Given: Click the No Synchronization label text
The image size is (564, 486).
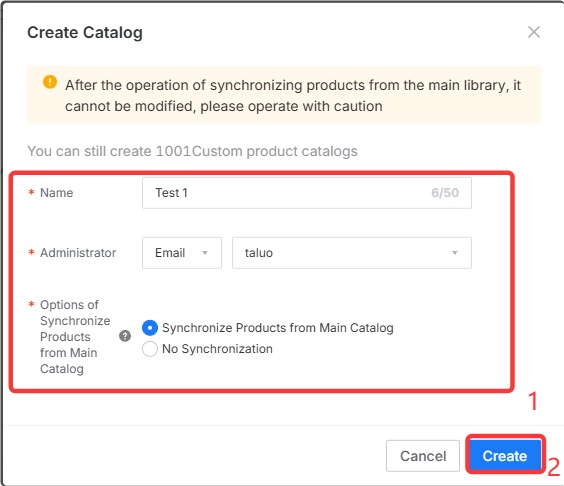Looking at the screenshot, I should click(217, 349).
